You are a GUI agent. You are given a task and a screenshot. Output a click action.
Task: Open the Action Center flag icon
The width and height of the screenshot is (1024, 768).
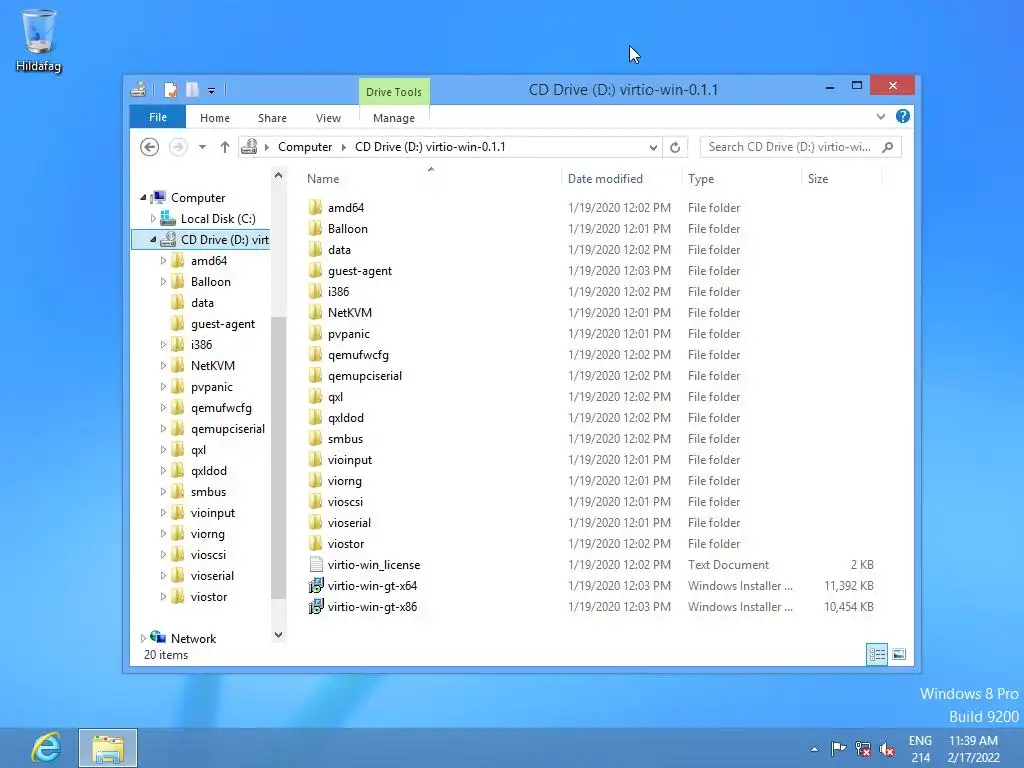click(839, 748)
